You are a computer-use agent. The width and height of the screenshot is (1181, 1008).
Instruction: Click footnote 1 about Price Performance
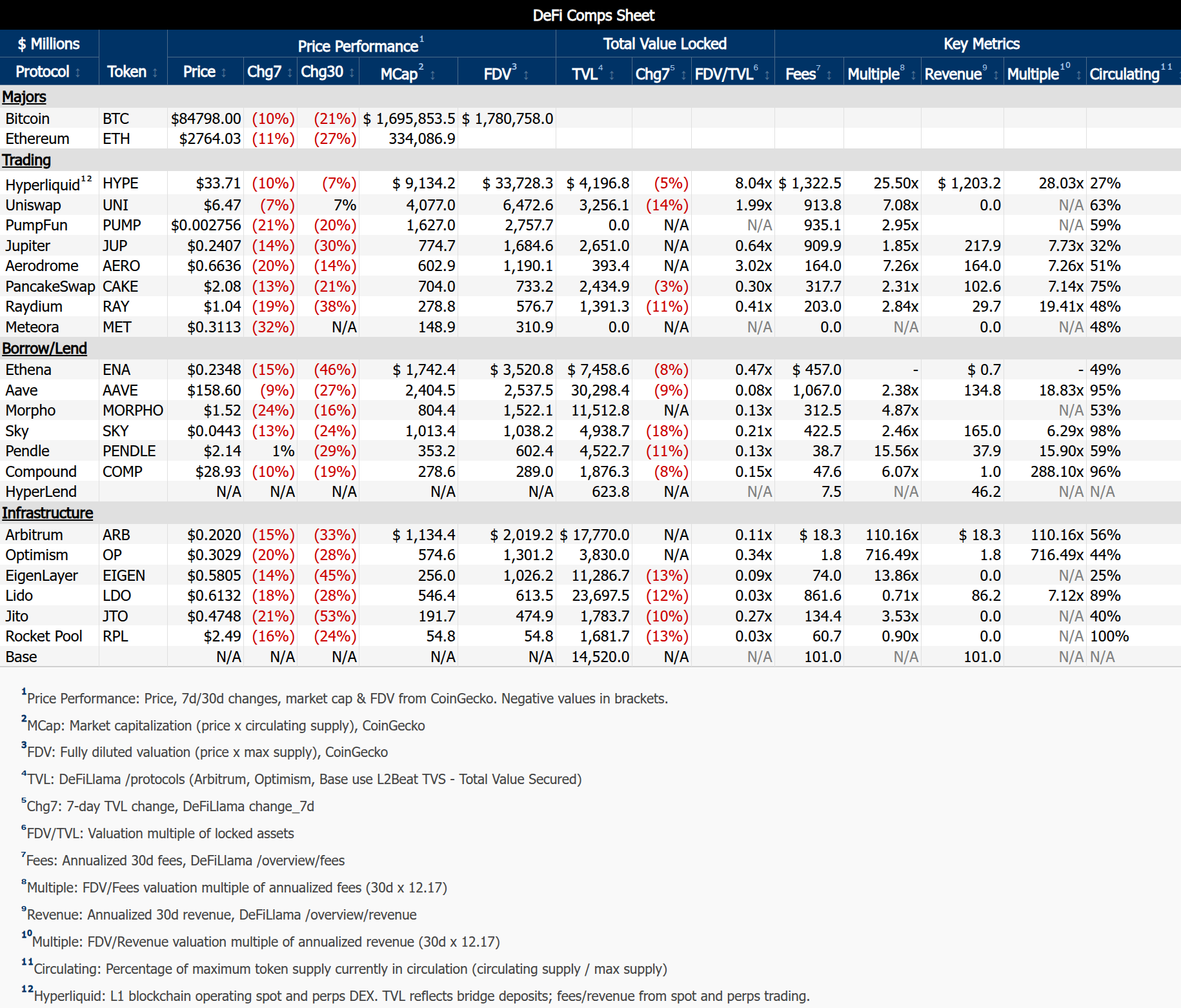click(345, 698)
